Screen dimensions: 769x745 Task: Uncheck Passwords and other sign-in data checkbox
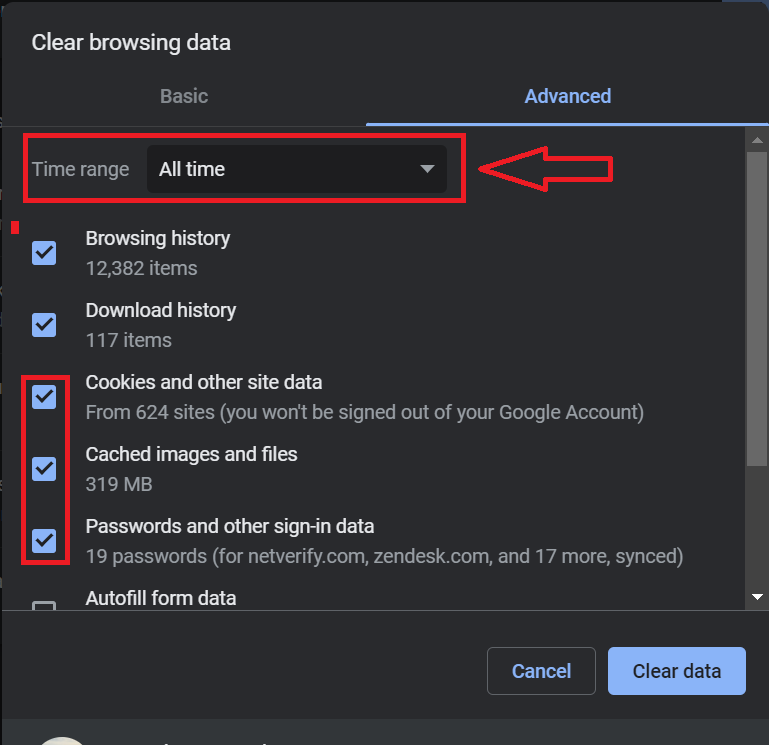click(x=44, y=540)
